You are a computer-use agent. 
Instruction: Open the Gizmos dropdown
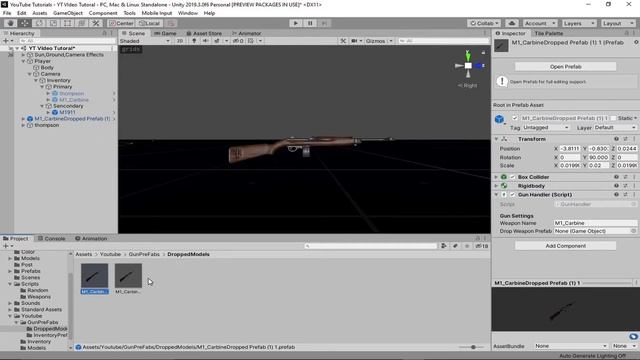coord(379,41)
